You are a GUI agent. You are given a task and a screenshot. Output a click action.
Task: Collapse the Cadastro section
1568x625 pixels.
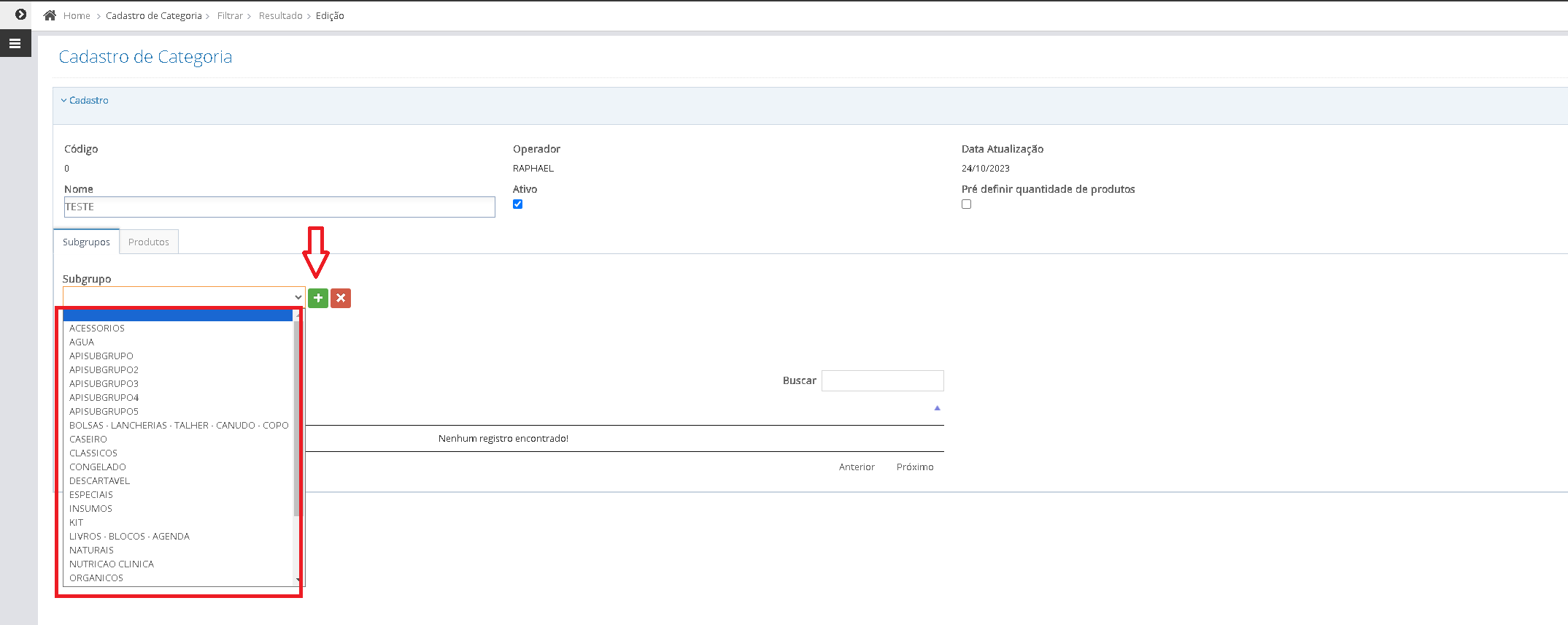coord(85,101)
